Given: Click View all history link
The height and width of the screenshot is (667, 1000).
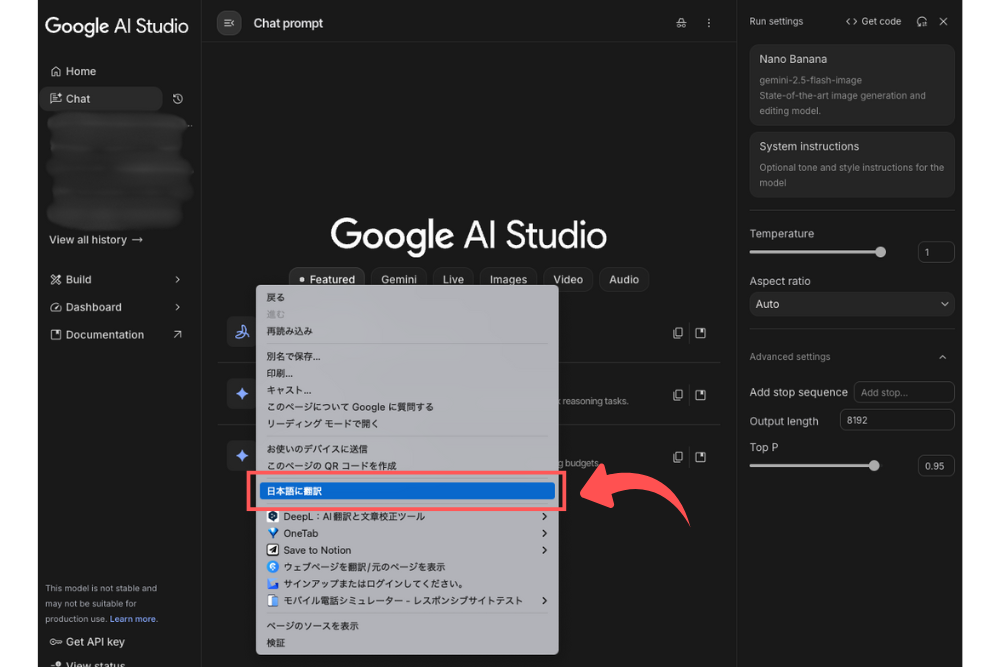Looking at the screenshot, I should (96, 240).
